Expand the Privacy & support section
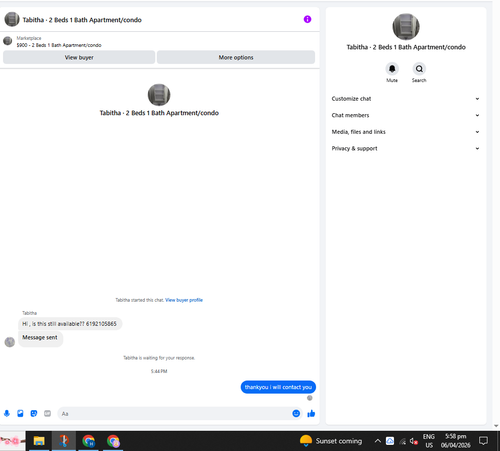This screenshot has height=451, width=500. click(406, 149)
